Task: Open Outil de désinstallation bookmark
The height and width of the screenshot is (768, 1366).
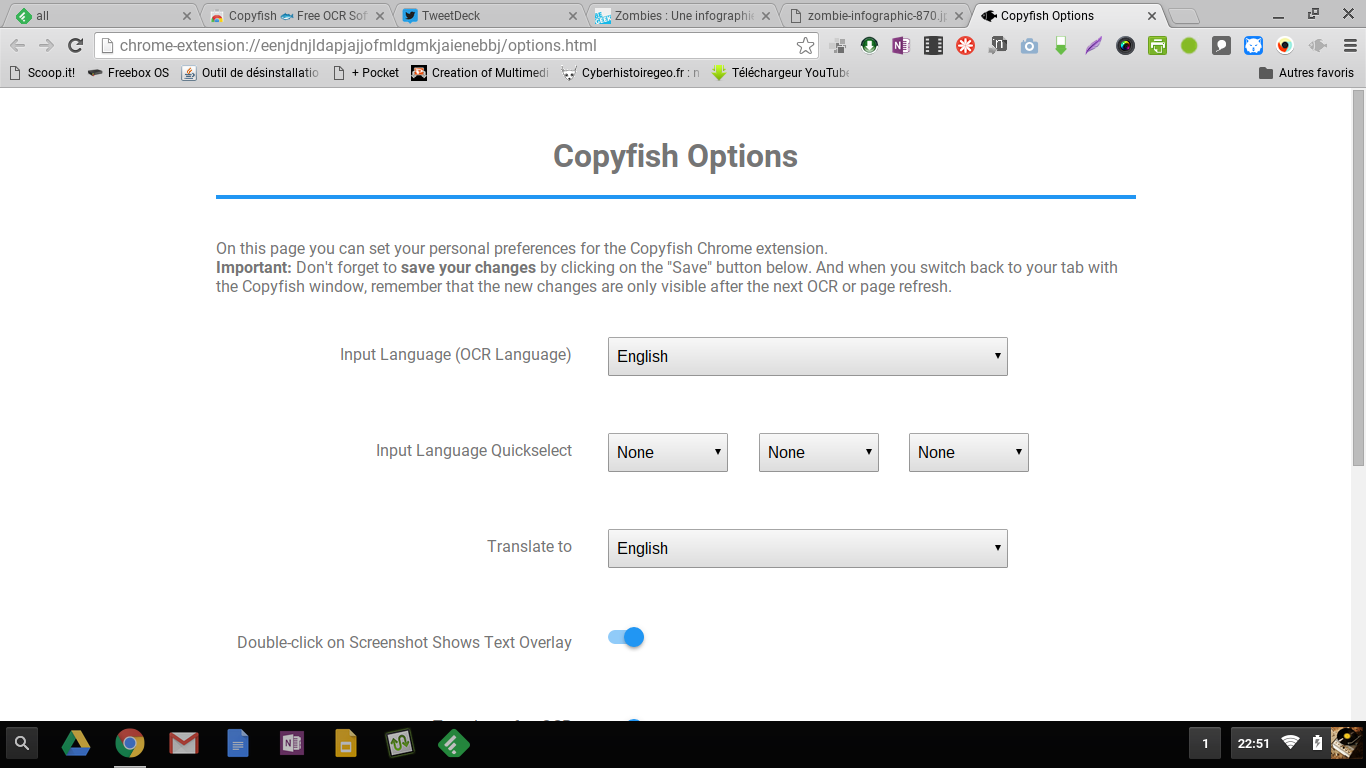Action: [x=250, y=73]
